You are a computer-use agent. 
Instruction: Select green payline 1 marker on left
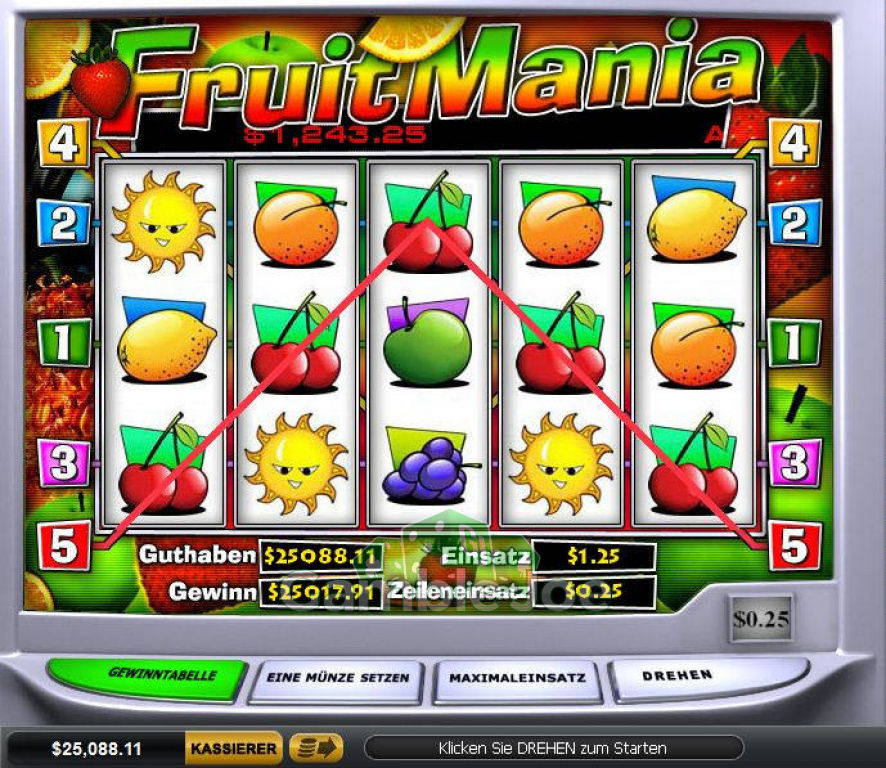click(64, 342)
